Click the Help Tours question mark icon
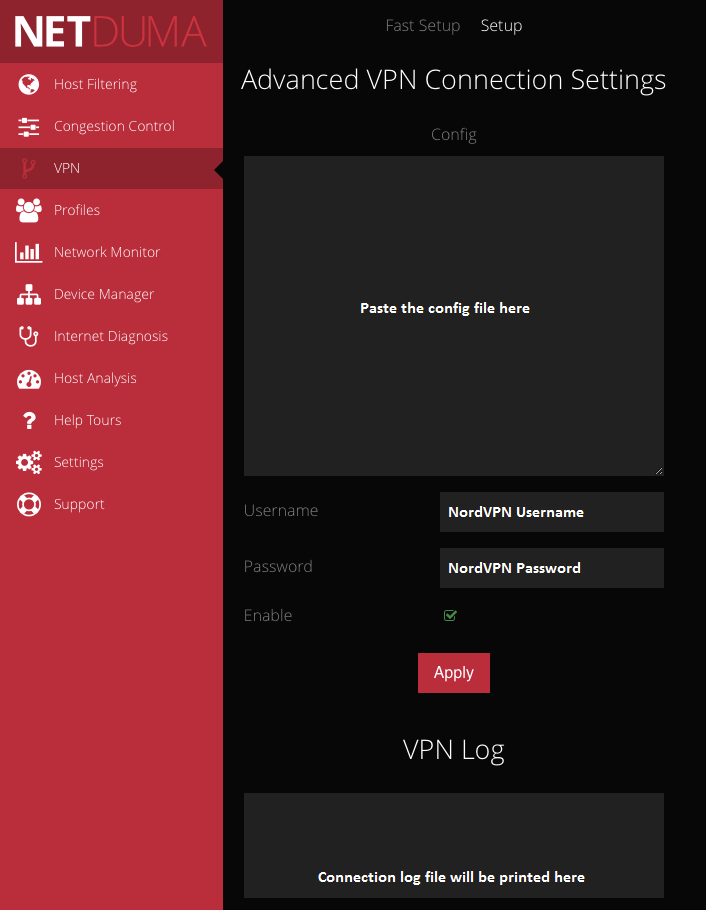The height and width of the screenshot is (910, 706). tap(29, 420)
